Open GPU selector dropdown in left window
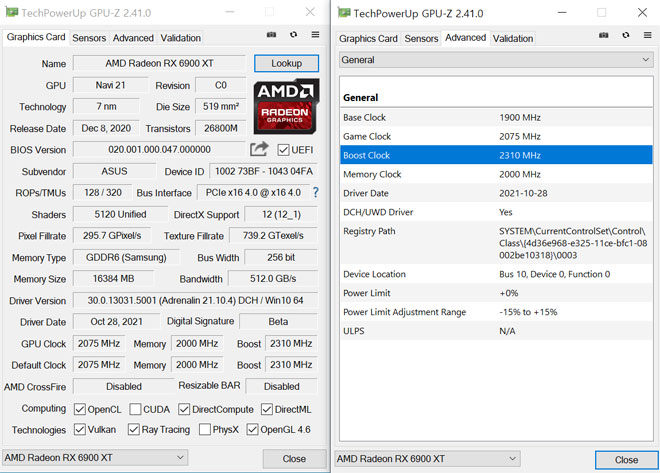 point(95,457)
